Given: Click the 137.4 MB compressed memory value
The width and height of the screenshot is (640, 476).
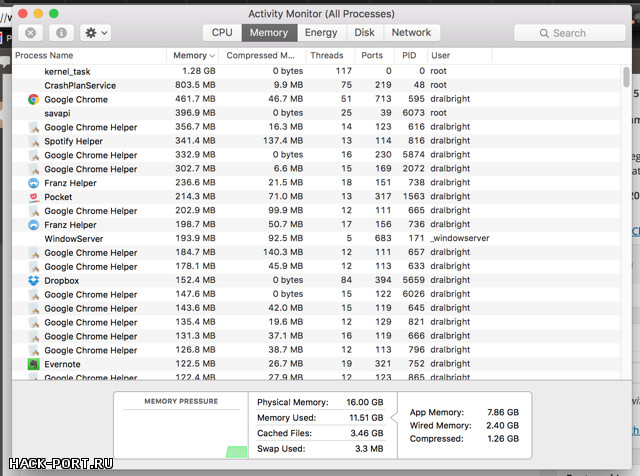Looking at the screenshot, I should click(x=283, y=140).
